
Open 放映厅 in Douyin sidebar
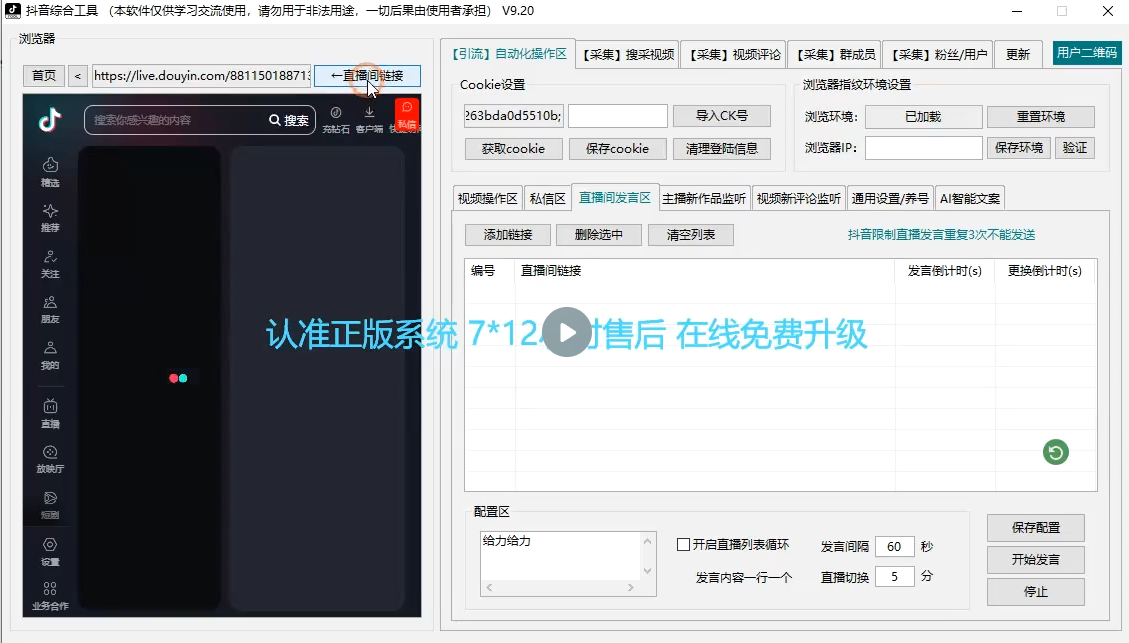50,459
